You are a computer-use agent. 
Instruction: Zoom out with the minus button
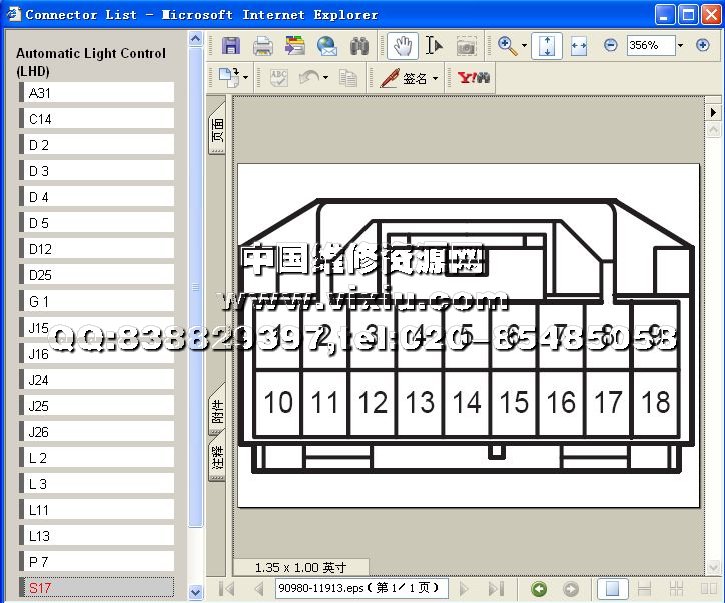[x=610, y=45]
